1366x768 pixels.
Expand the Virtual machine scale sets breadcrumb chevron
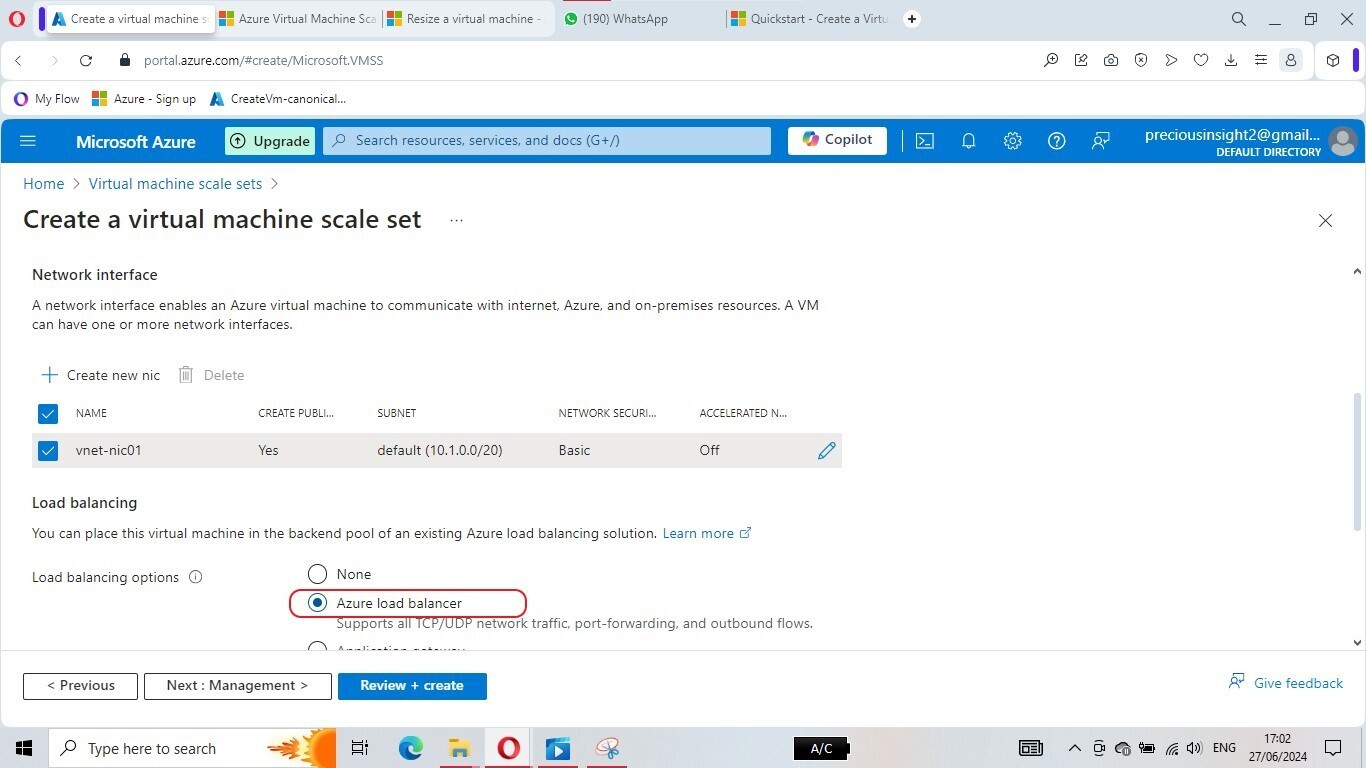[x=274, y=184]
